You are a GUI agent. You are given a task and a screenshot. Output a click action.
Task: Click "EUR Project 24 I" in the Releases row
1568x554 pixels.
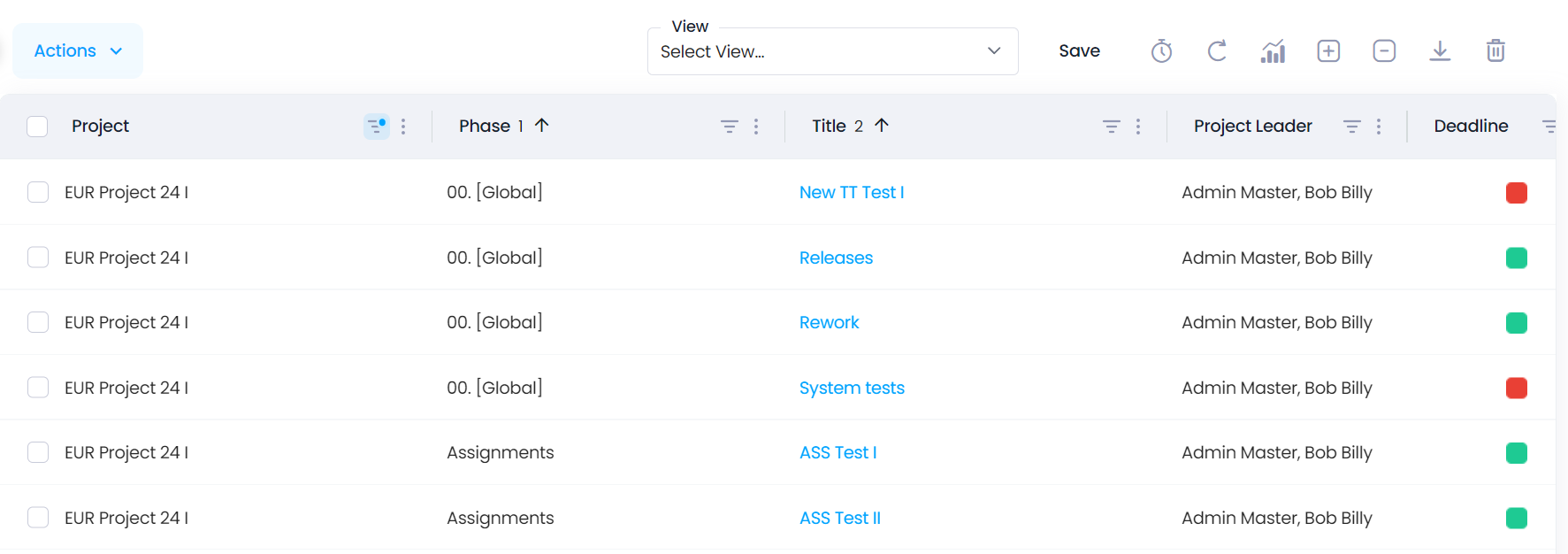(126, 258)
